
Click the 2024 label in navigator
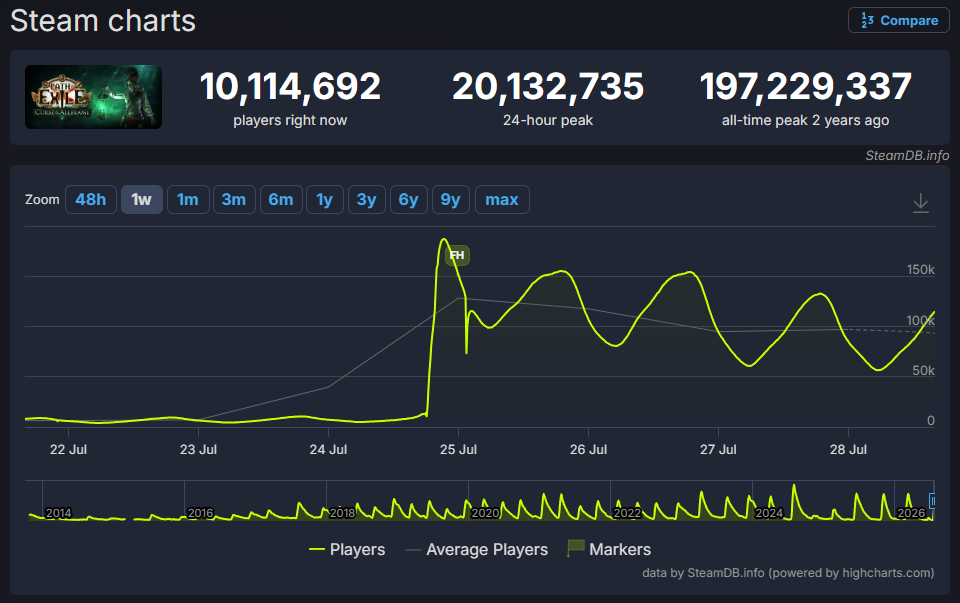coord(769,513)
